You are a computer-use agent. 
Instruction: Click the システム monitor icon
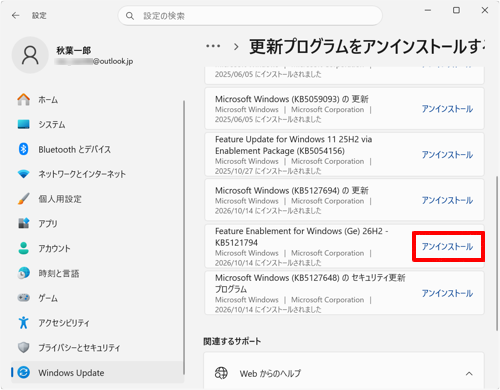(23, 124)
